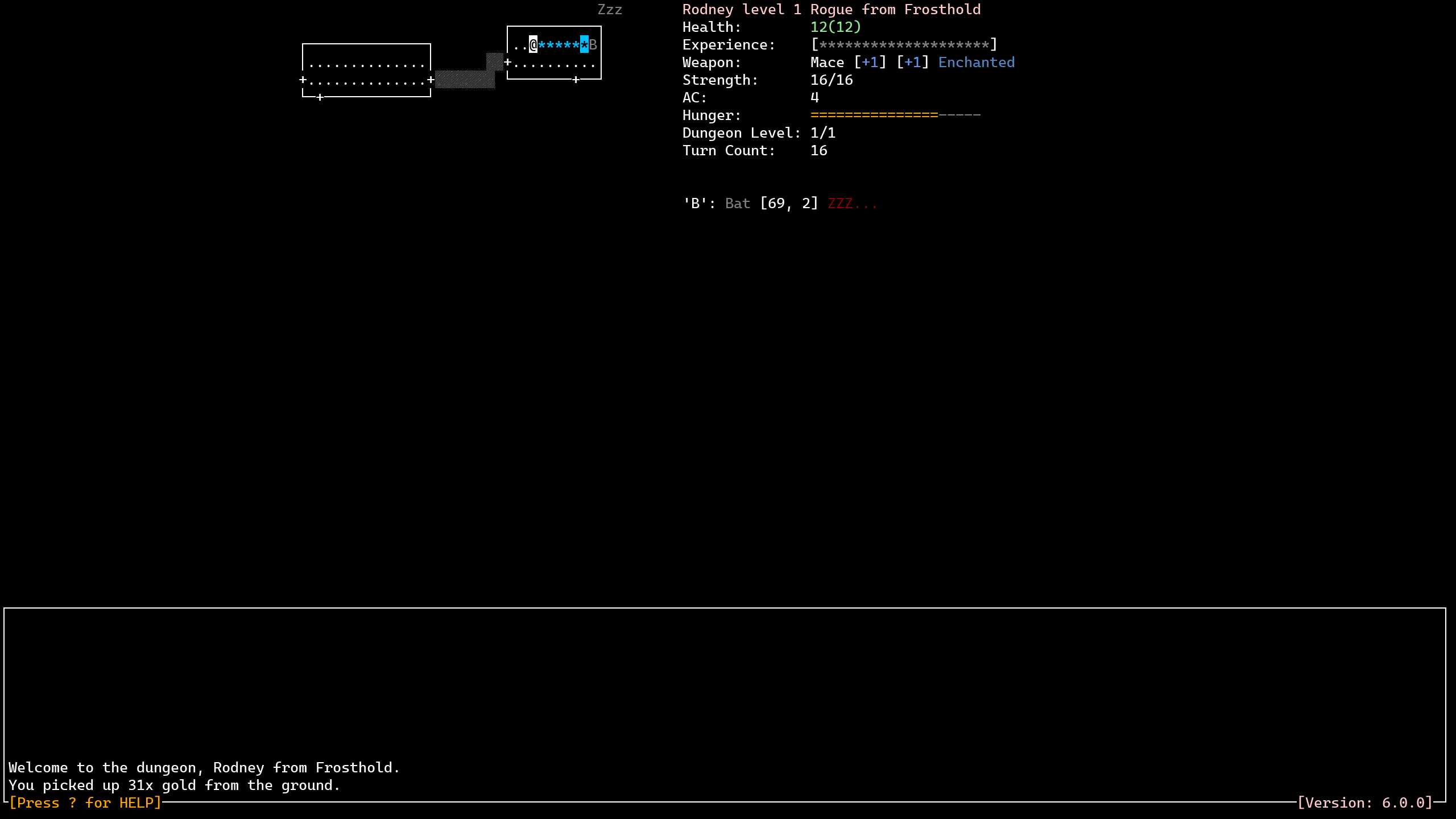Click the sleeping Bat 'B' glyph on map

(593, 44)
